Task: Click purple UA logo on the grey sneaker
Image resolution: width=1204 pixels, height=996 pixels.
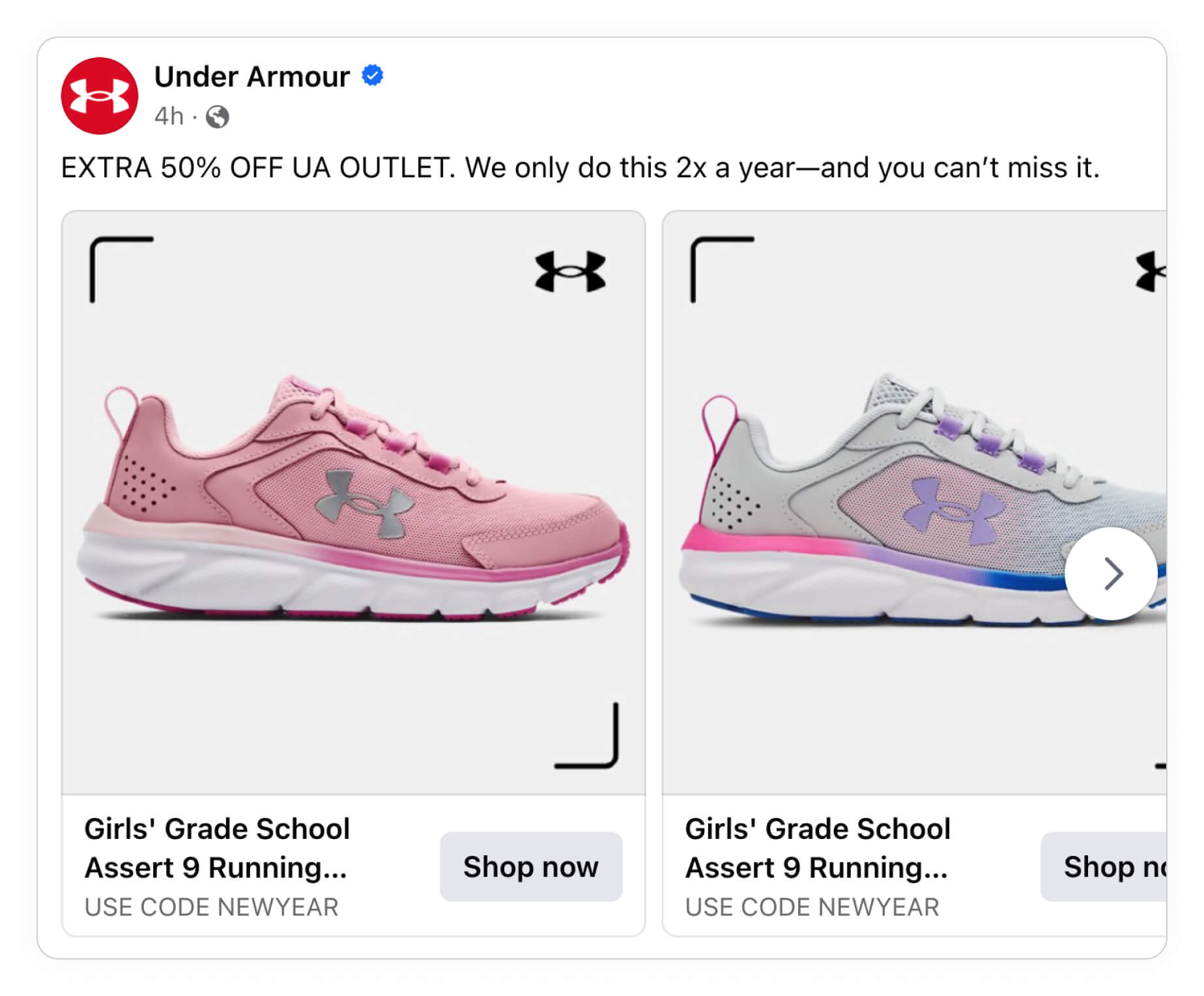Action: pos(954,510)
